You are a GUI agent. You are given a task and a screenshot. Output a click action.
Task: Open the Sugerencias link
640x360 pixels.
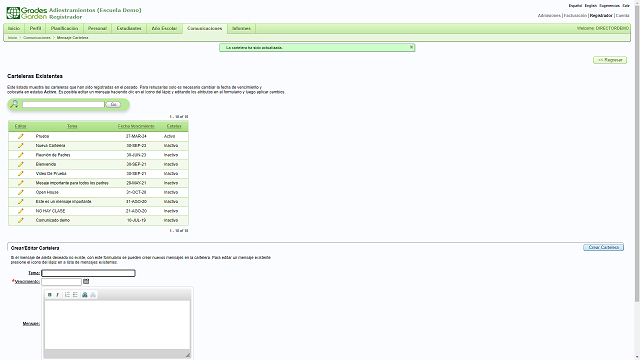pos(609,6)
